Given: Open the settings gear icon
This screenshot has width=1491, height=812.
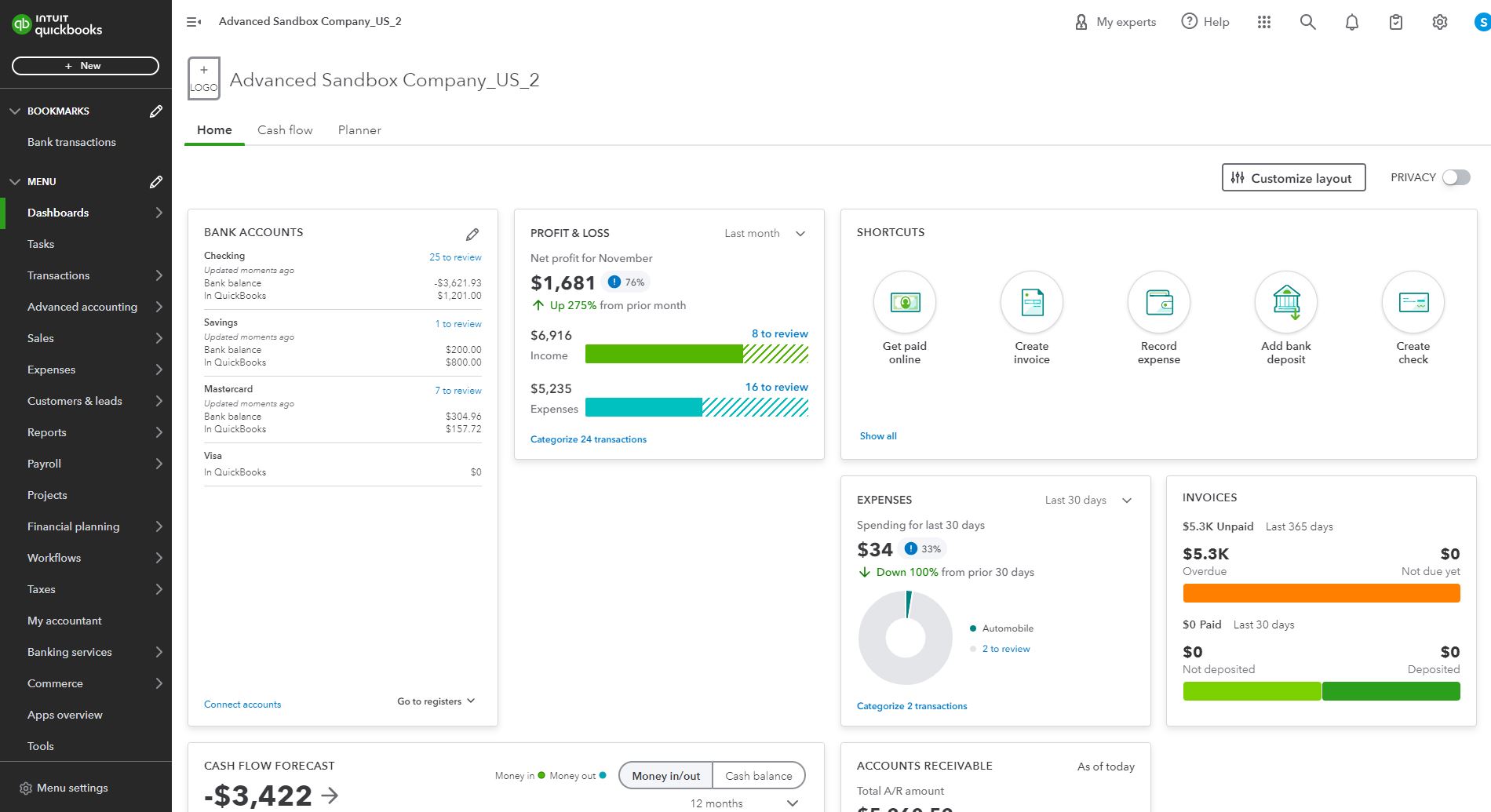Looking at the screenshot, I should click(1439, 22).
